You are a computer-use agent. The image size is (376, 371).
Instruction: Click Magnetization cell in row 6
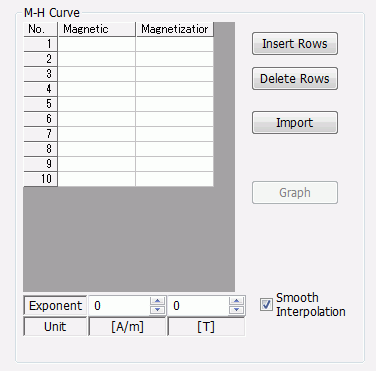click(x=175, y=119)
